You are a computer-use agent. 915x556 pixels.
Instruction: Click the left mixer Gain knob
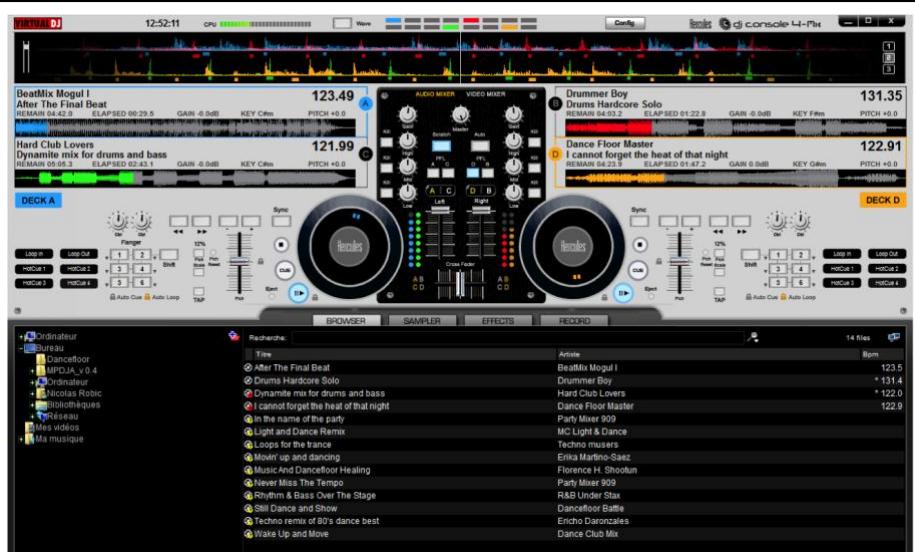pyautogui.click(x=407, y=114)
